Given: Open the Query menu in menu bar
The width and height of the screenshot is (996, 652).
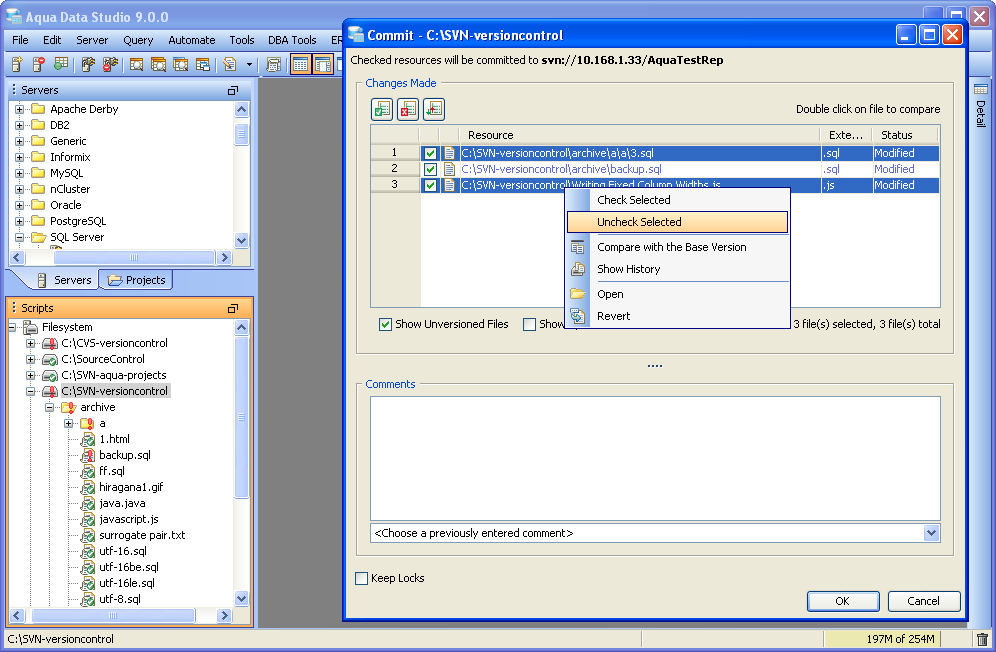Looking at the screenshot, I should click(138, 40).
